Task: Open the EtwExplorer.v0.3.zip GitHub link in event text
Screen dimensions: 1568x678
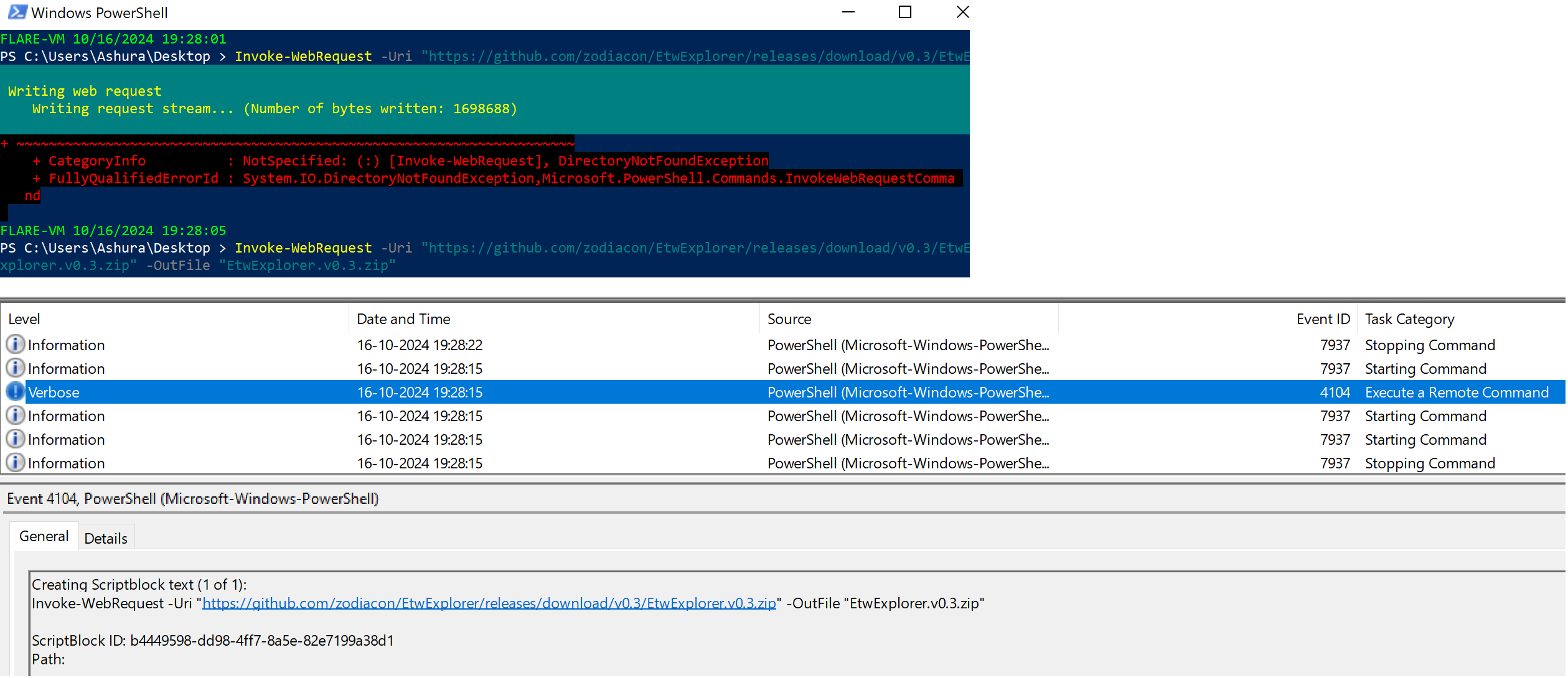Action: 490,604
